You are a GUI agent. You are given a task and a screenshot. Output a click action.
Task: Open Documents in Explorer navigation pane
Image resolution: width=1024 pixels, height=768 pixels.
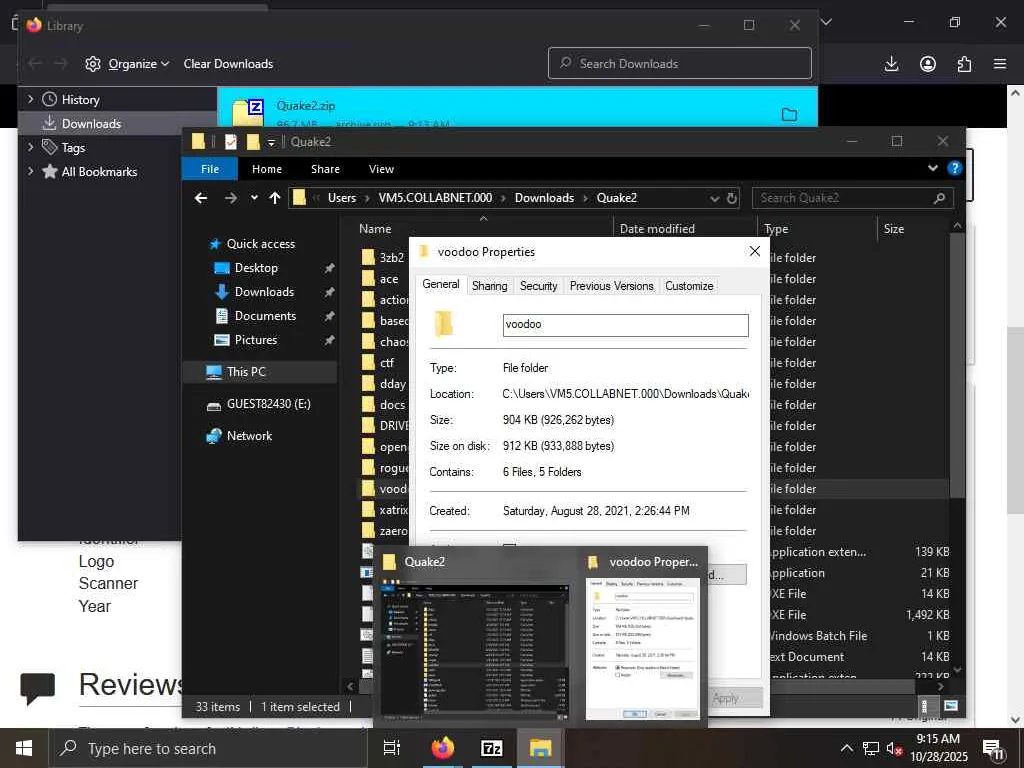tap(265, 316)
